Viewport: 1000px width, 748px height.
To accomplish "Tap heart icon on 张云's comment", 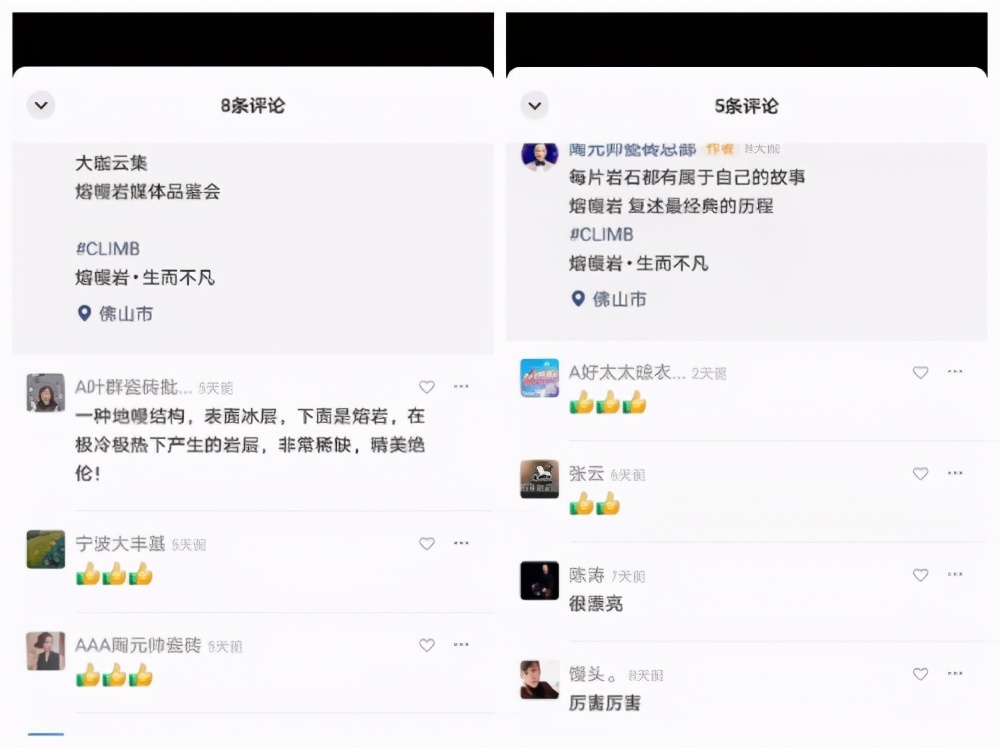I will (x=920, y=474).
